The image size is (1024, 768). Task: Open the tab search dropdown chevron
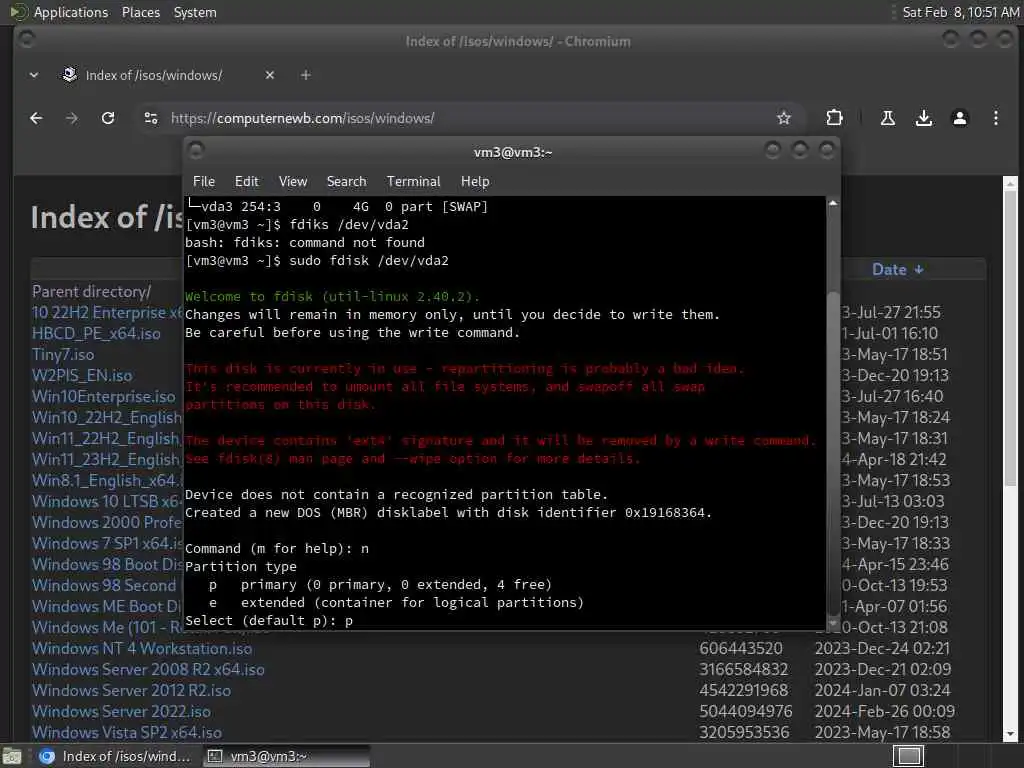(34, 75)
